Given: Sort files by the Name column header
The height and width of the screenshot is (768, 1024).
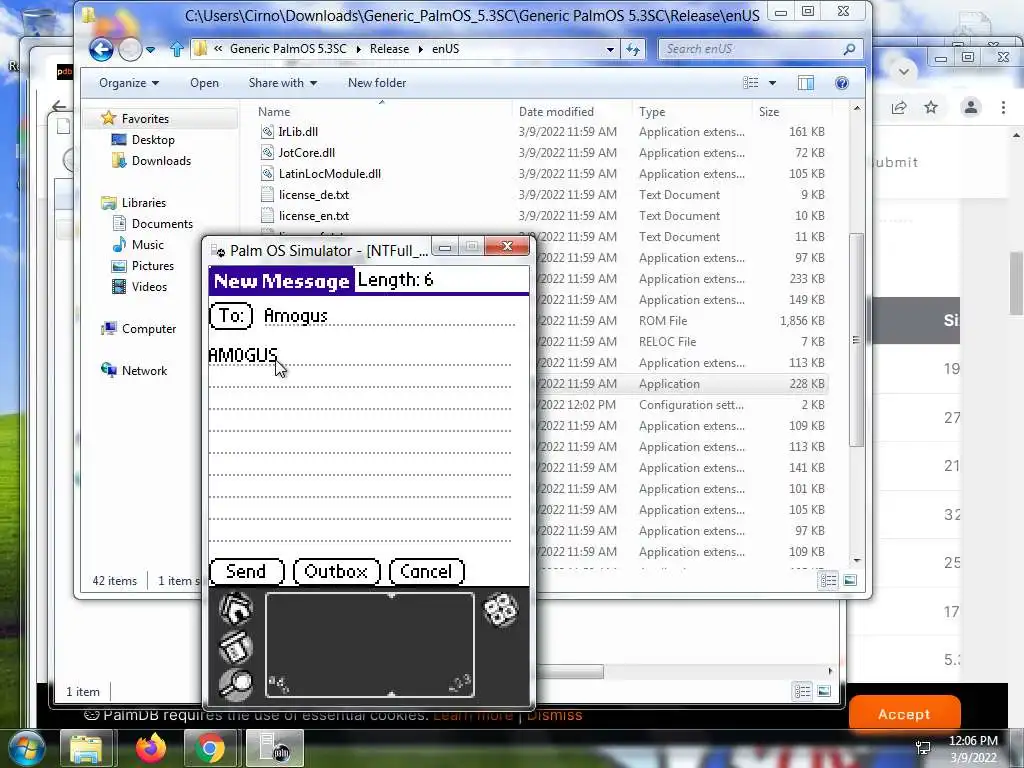Looking at the screenshot, I should click(274, 112).
